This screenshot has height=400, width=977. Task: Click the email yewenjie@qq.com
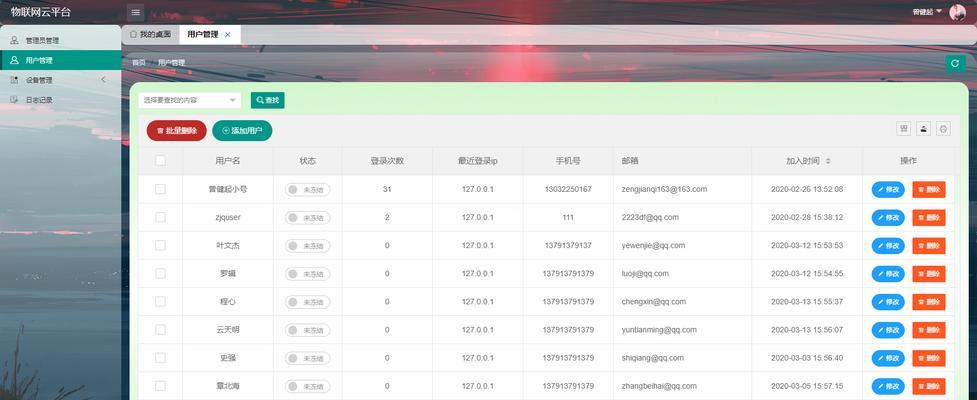[x=653, y=245]
